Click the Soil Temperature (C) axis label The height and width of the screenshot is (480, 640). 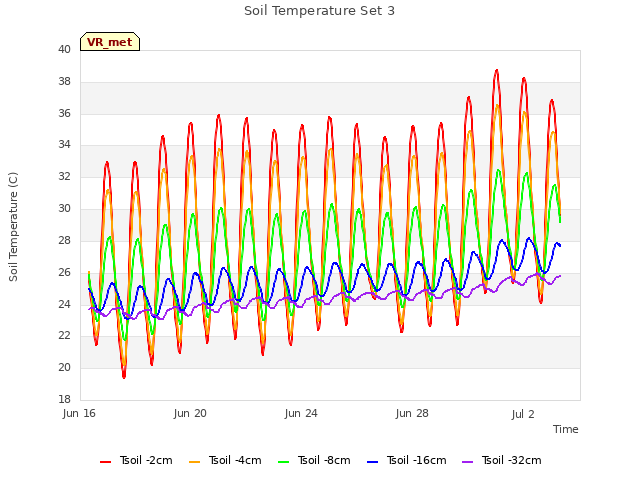(x=13, y=227)
